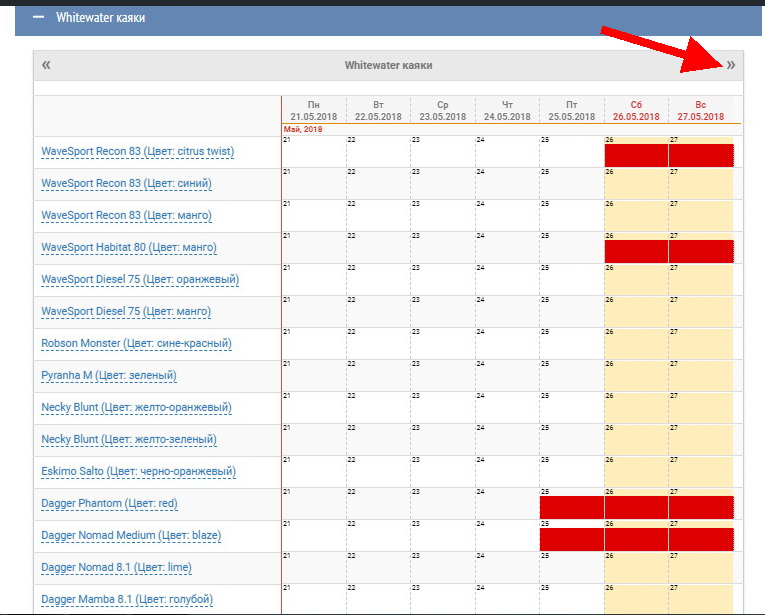The height and width of the screenshot is (615, 765).
Task: Open WaveSport Habitat 80 (Цвет: манго) link
Action: point(129,248)
